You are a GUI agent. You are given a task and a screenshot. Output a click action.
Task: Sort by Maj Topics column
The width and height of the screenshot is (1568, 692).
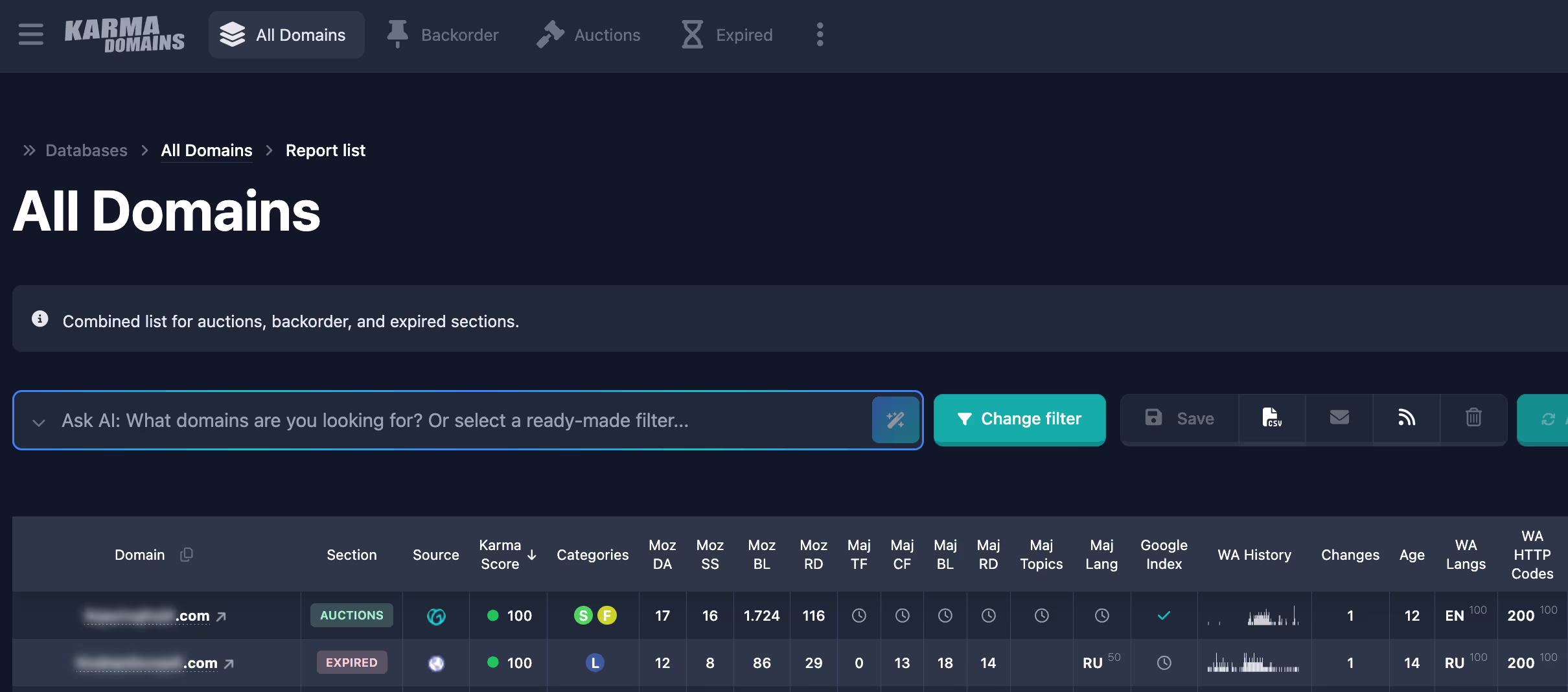[1041, 555]
